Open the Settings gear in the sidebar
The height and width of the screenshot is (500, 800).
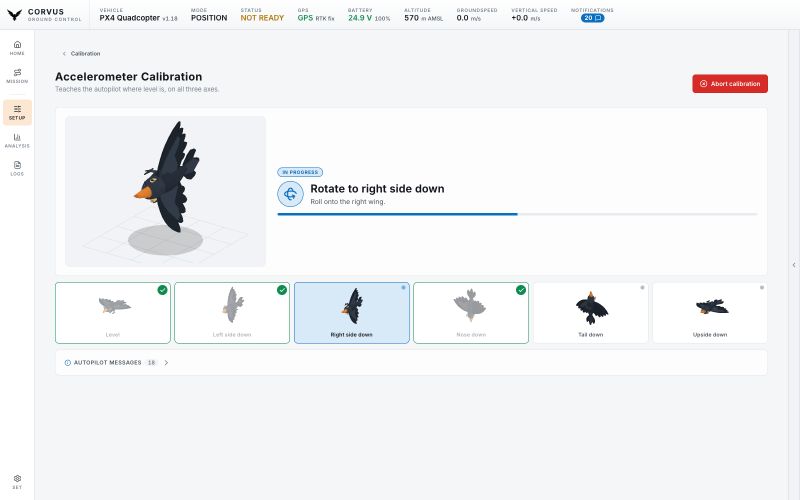click(17, 482)
